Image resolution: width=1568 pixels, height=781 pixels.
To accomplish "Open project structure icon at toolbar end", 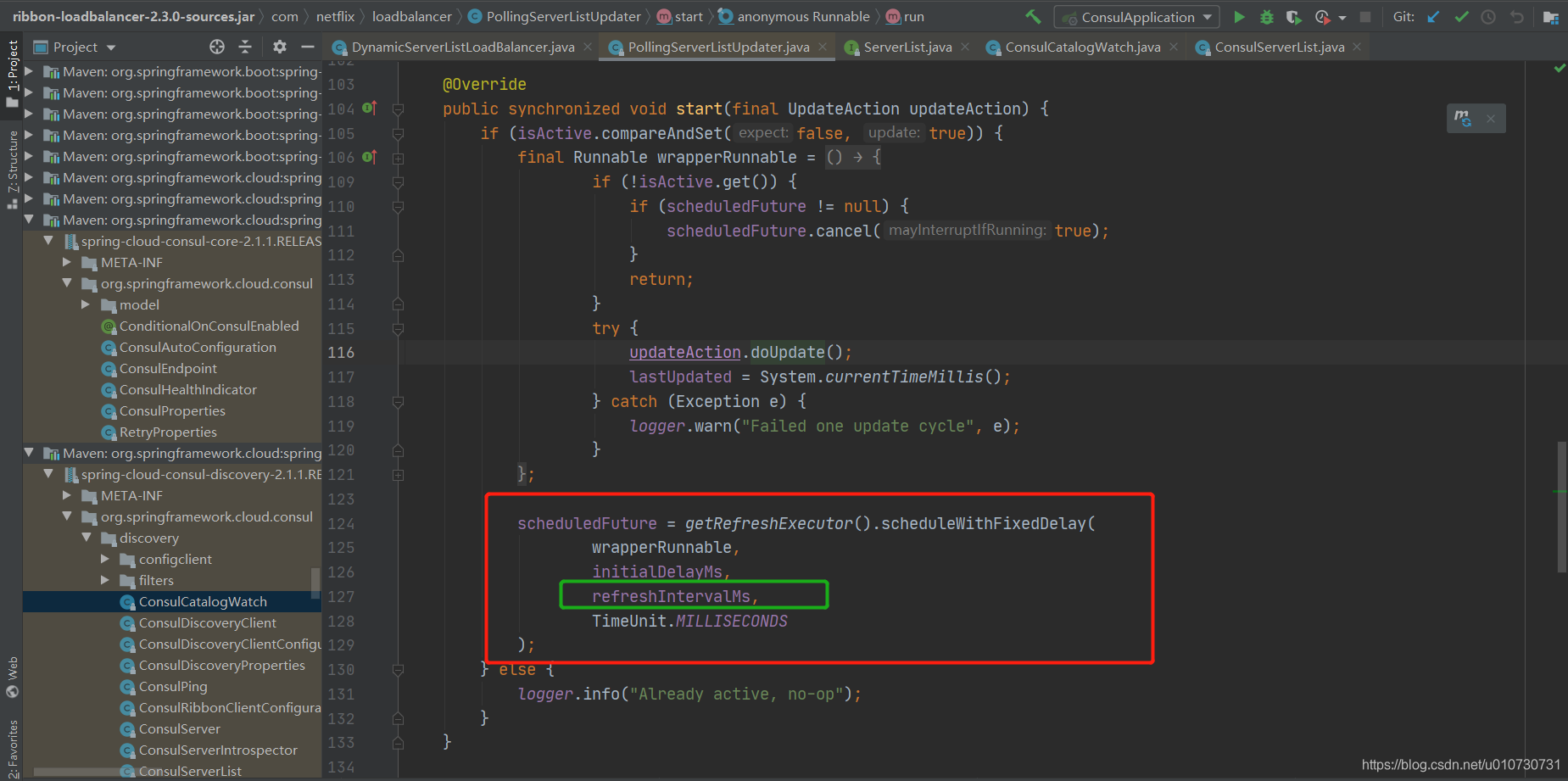I will 1550,17.
